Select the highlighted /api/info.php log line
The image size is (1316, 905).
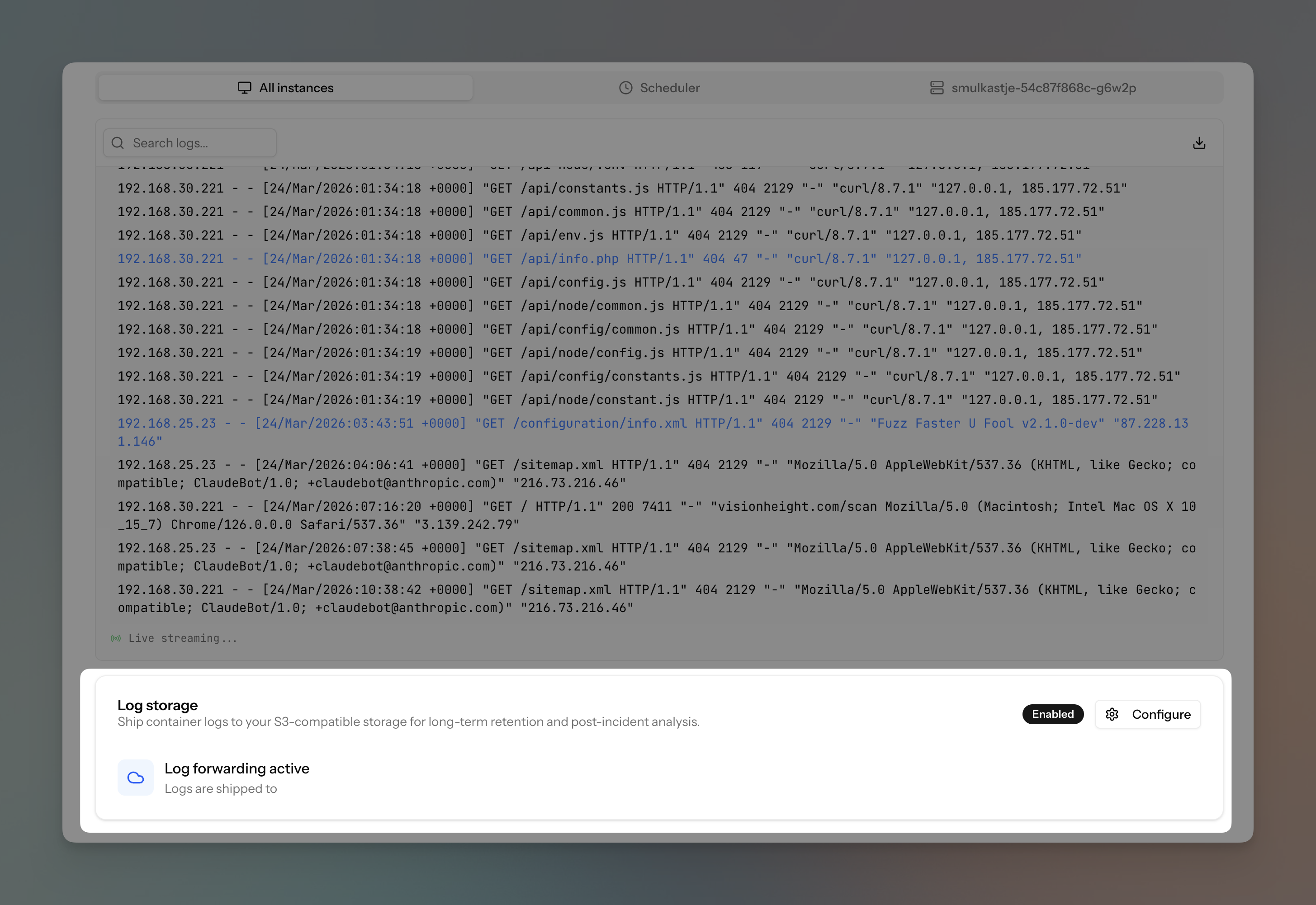(x=599, y=259)
